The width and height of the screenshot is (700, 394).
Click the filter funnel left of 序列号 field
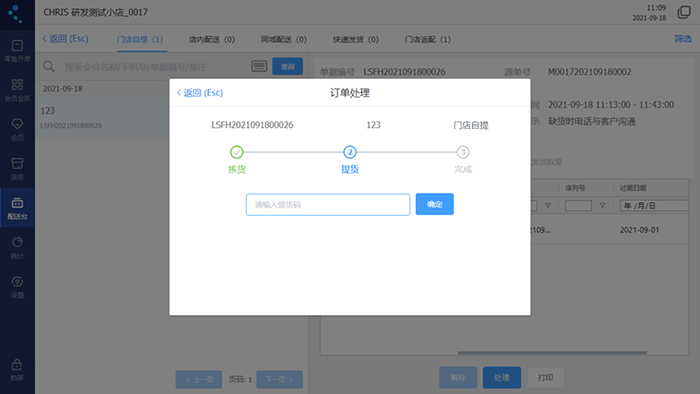coord(548,206)
